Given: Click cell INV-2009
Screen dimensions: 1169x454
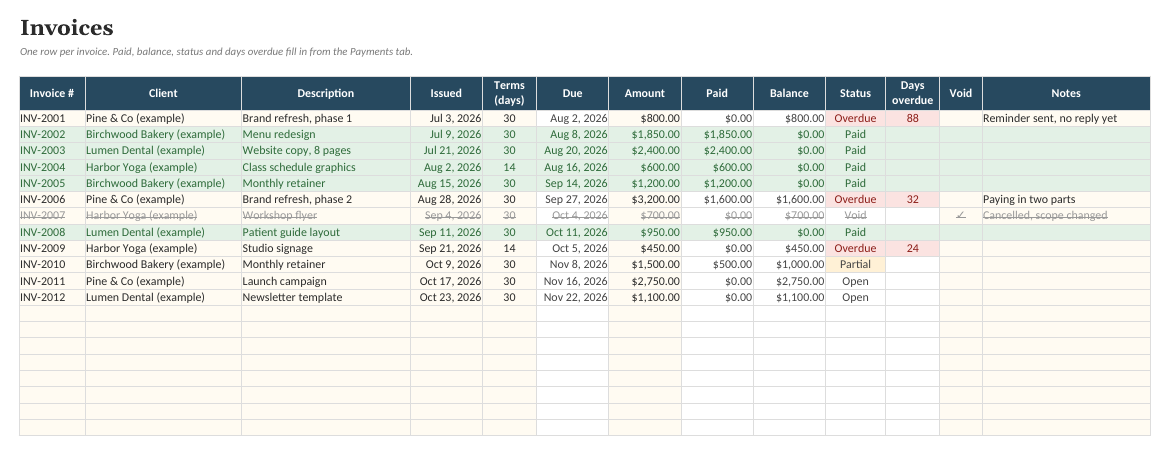Looking at the screenshot, I should point(52,248).
